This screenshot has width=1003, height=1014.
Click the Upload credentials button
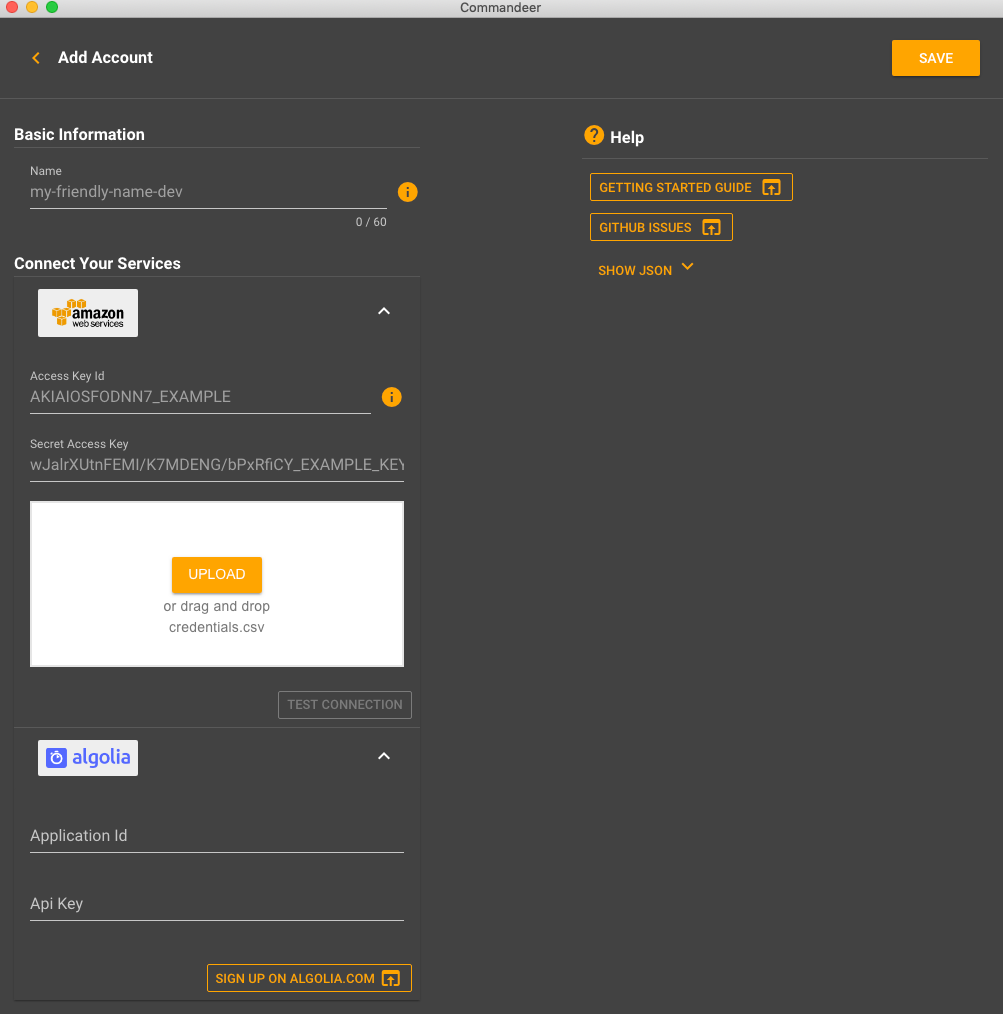point(217,574)
